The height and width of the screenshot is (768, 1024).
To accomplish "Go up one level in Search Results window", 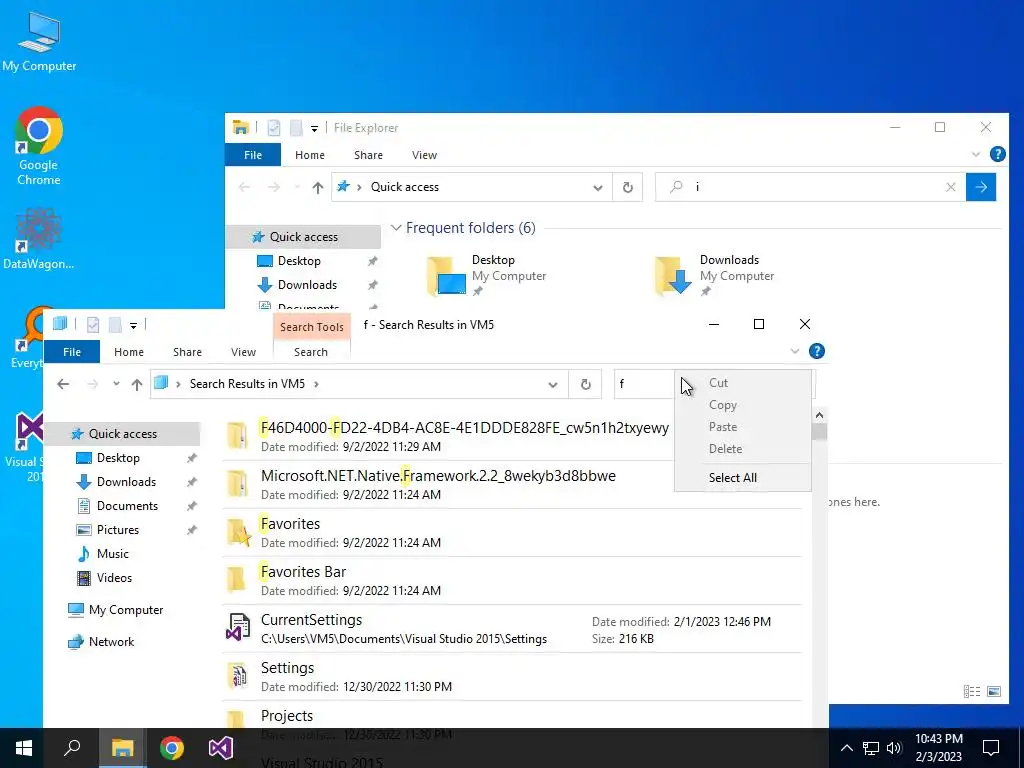I will pos(136,384).
